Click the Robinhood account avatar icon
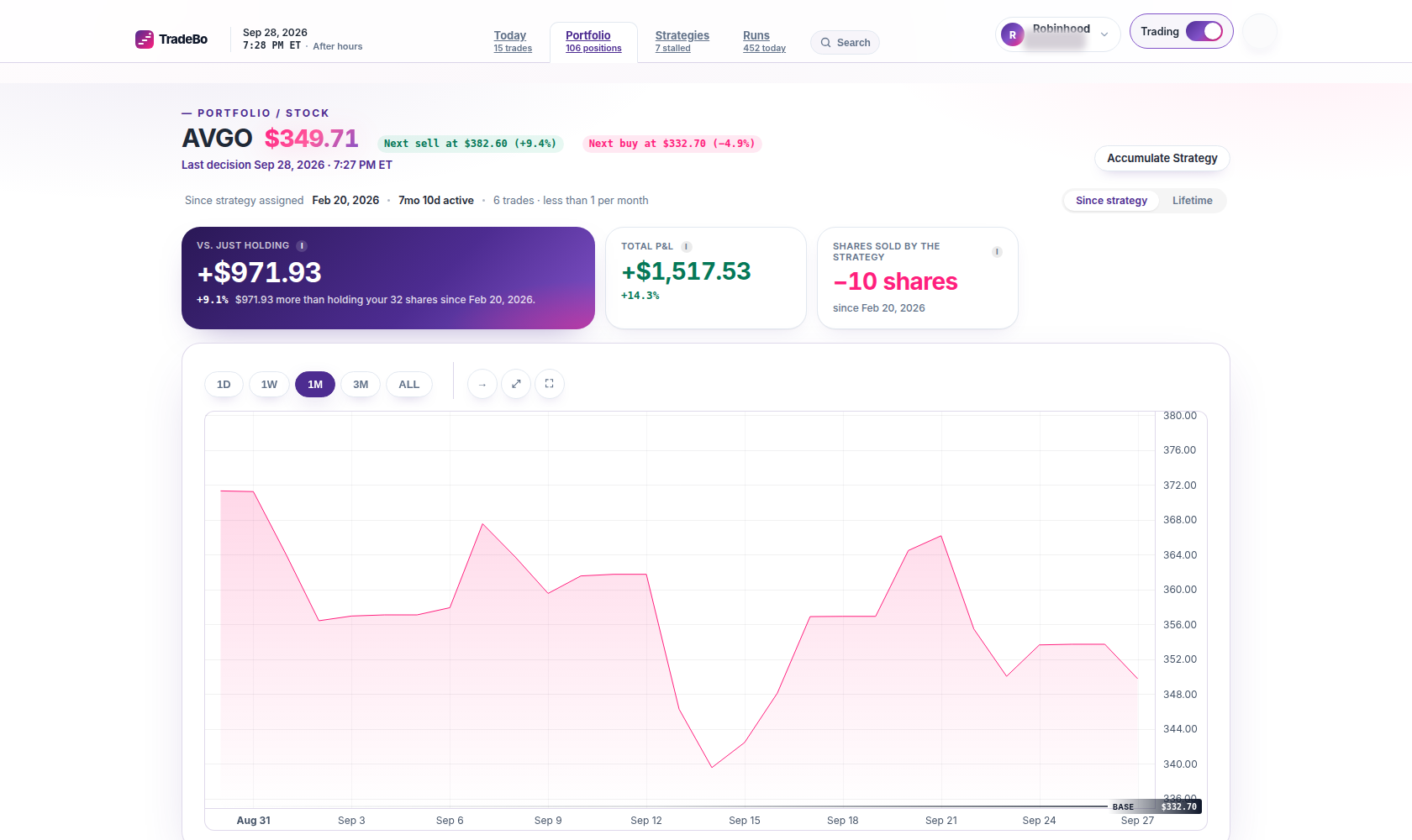The image size is (1412, 840). pyautogui.click(x=1013, y=35)
